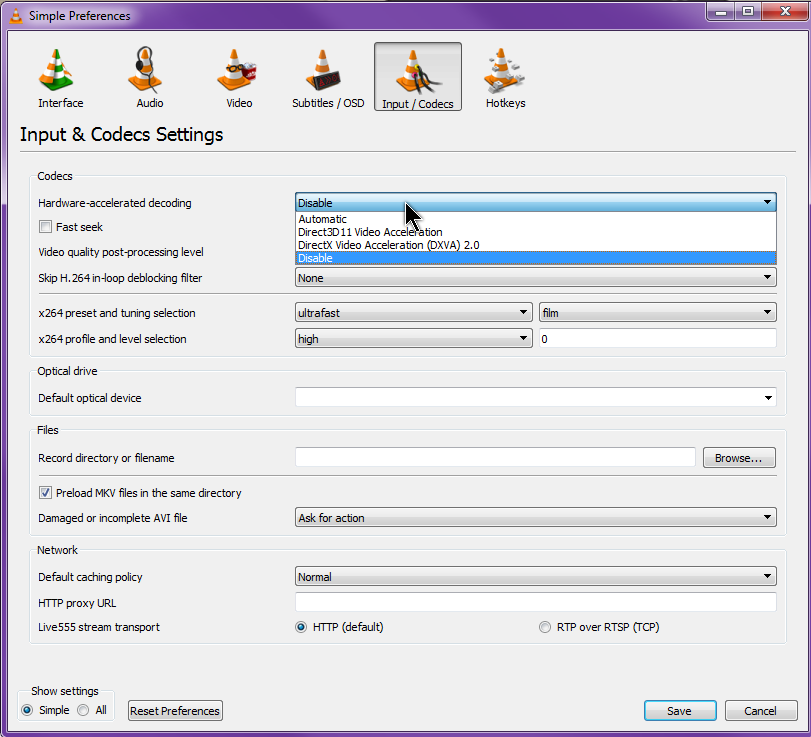Open the x264 tuning film dropdown
The width and height of the screenshot is (811, 737).
pyautogui.click(x=657, y=312)
